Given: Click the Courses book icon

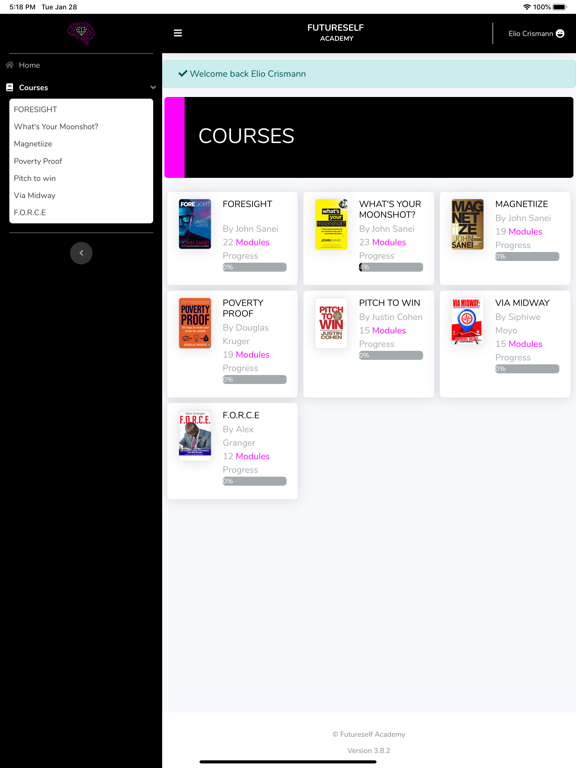Looking at the screenshot, I should 9,87.
